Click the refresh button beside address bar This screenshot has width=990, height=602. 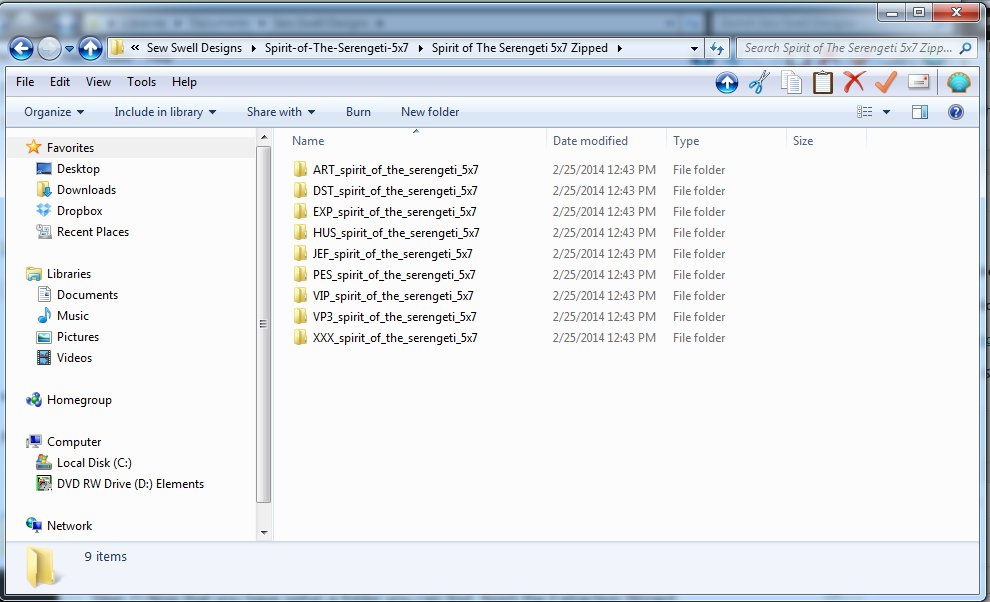click(x=717, y=48)
